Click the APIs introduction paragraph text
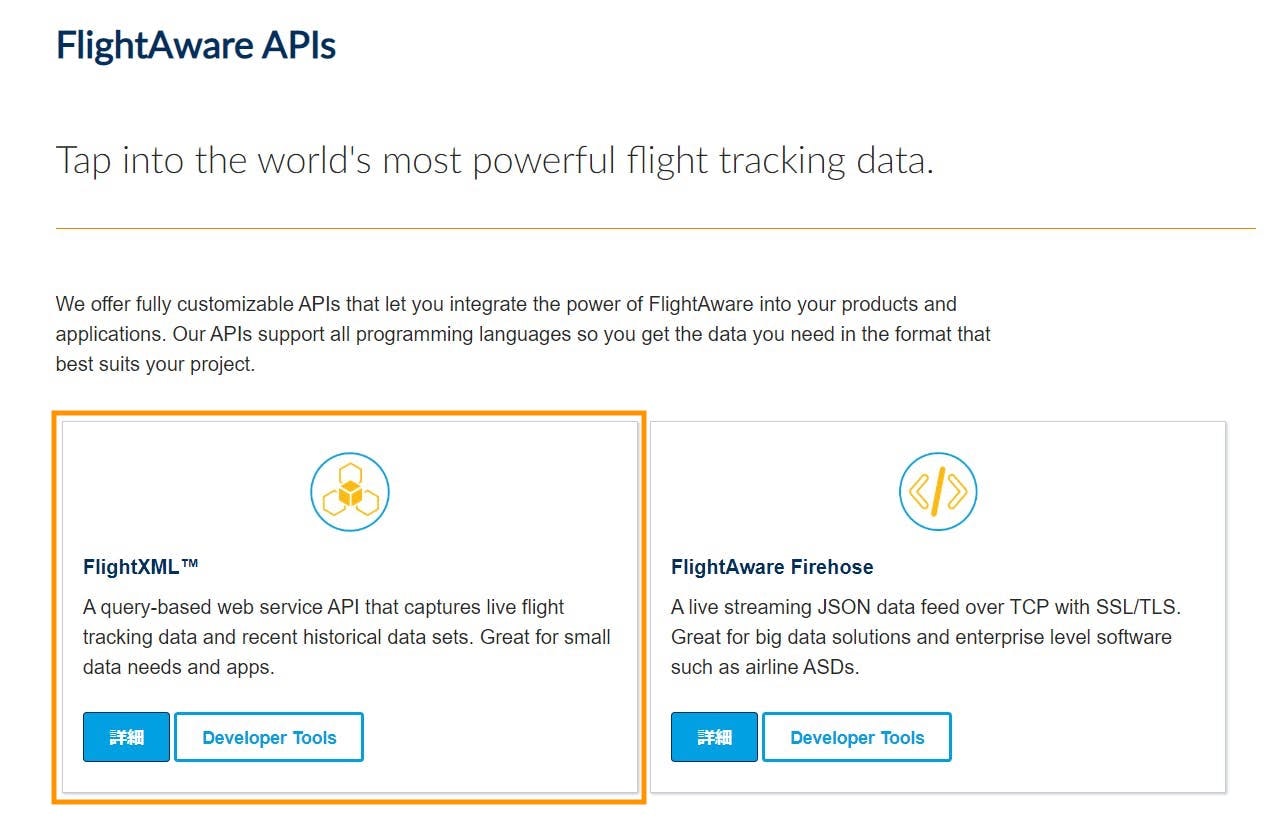1269x832 pixels. click(x=522, y=333)
